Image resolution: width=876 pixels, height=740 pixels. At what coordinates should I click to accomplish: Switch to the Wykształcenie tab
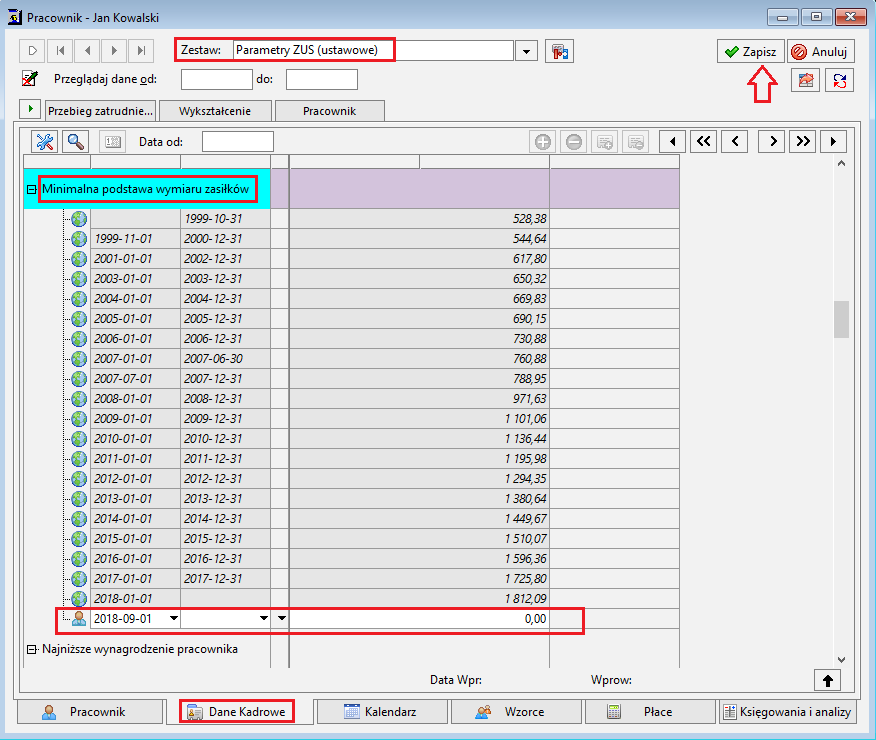coord(215,111)
